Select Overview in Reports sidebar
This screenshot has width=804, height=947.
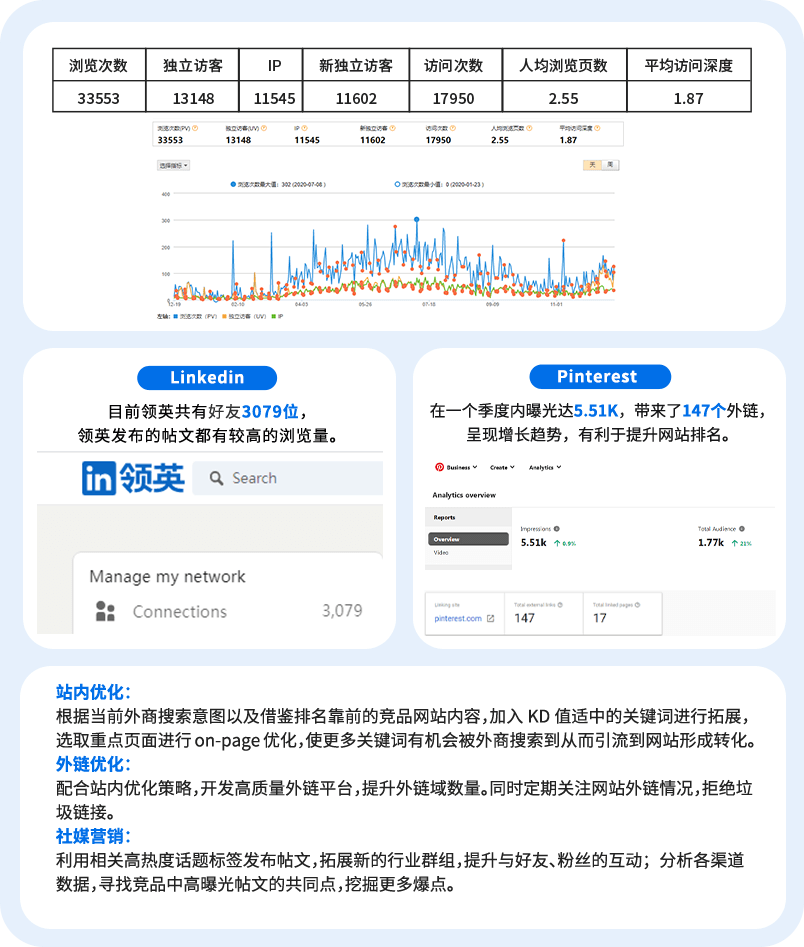(x=468, y=539)
